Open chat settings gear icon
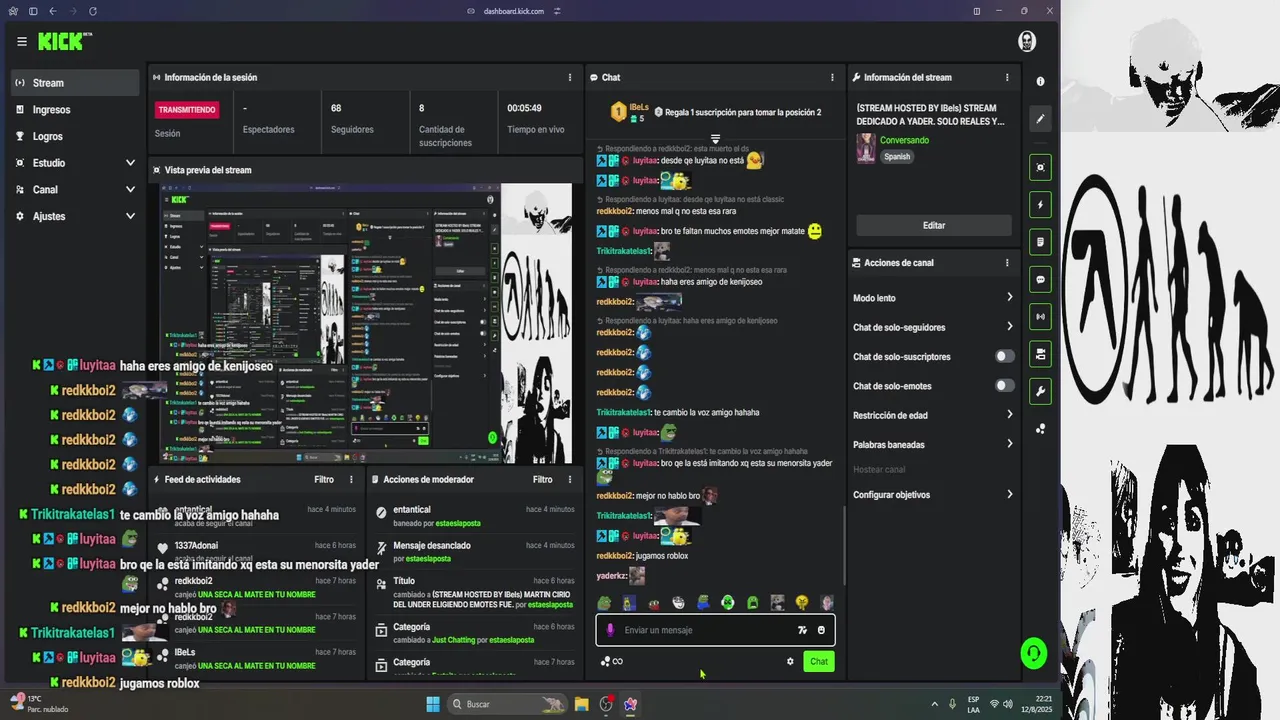Image resolution: width=1280 pixels, height=720 pixels. (790, 662)
